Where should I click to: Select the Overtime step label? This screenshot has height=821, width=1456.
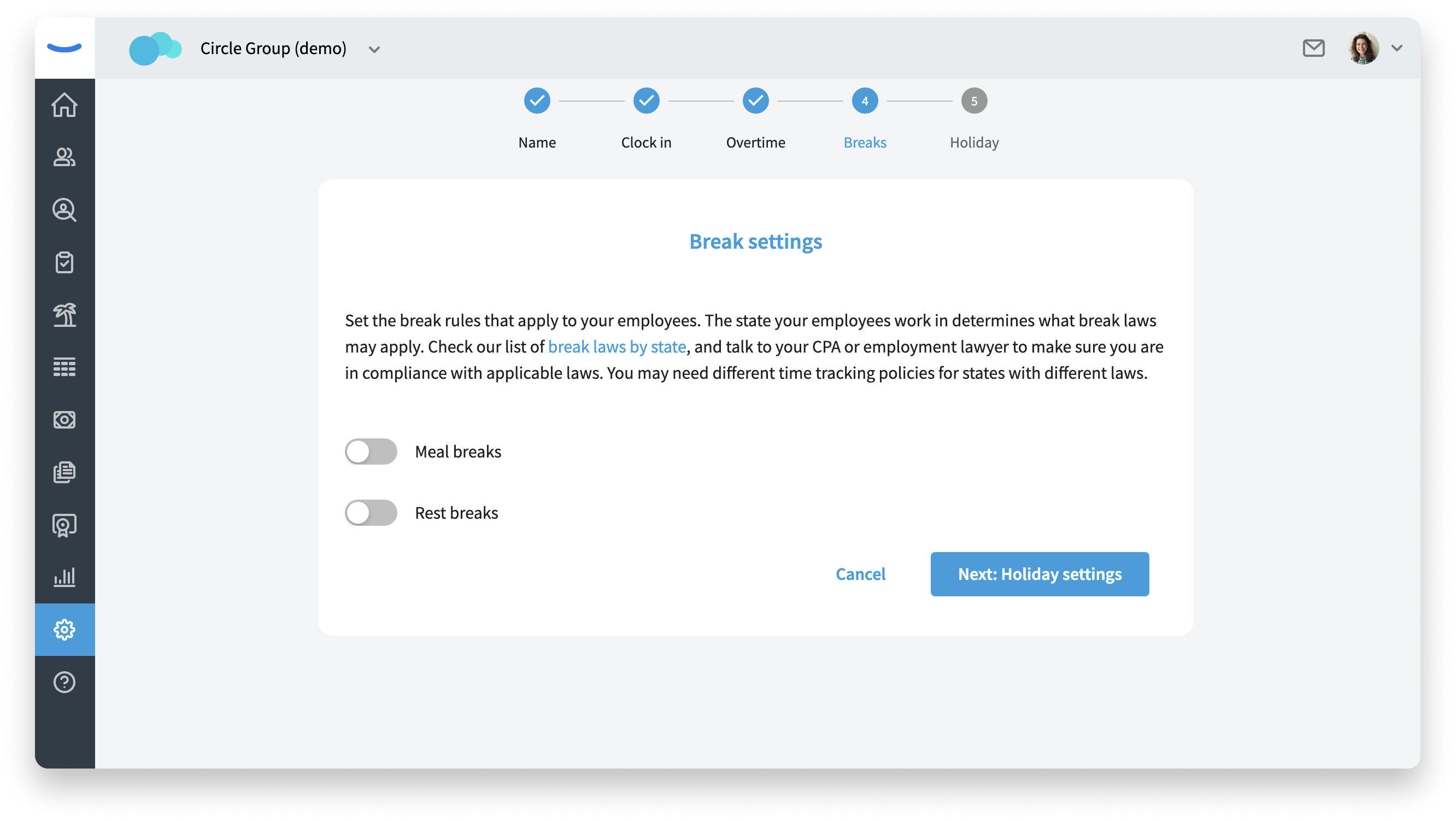click(x=755, y=143)
